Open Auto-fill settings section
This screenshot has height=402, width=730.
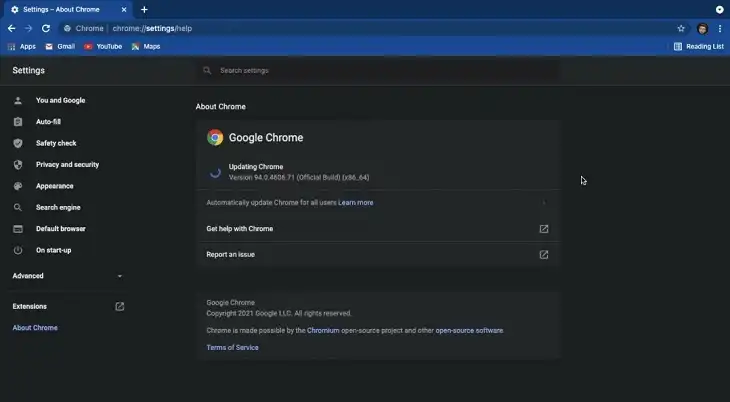(x=48, y=122)
